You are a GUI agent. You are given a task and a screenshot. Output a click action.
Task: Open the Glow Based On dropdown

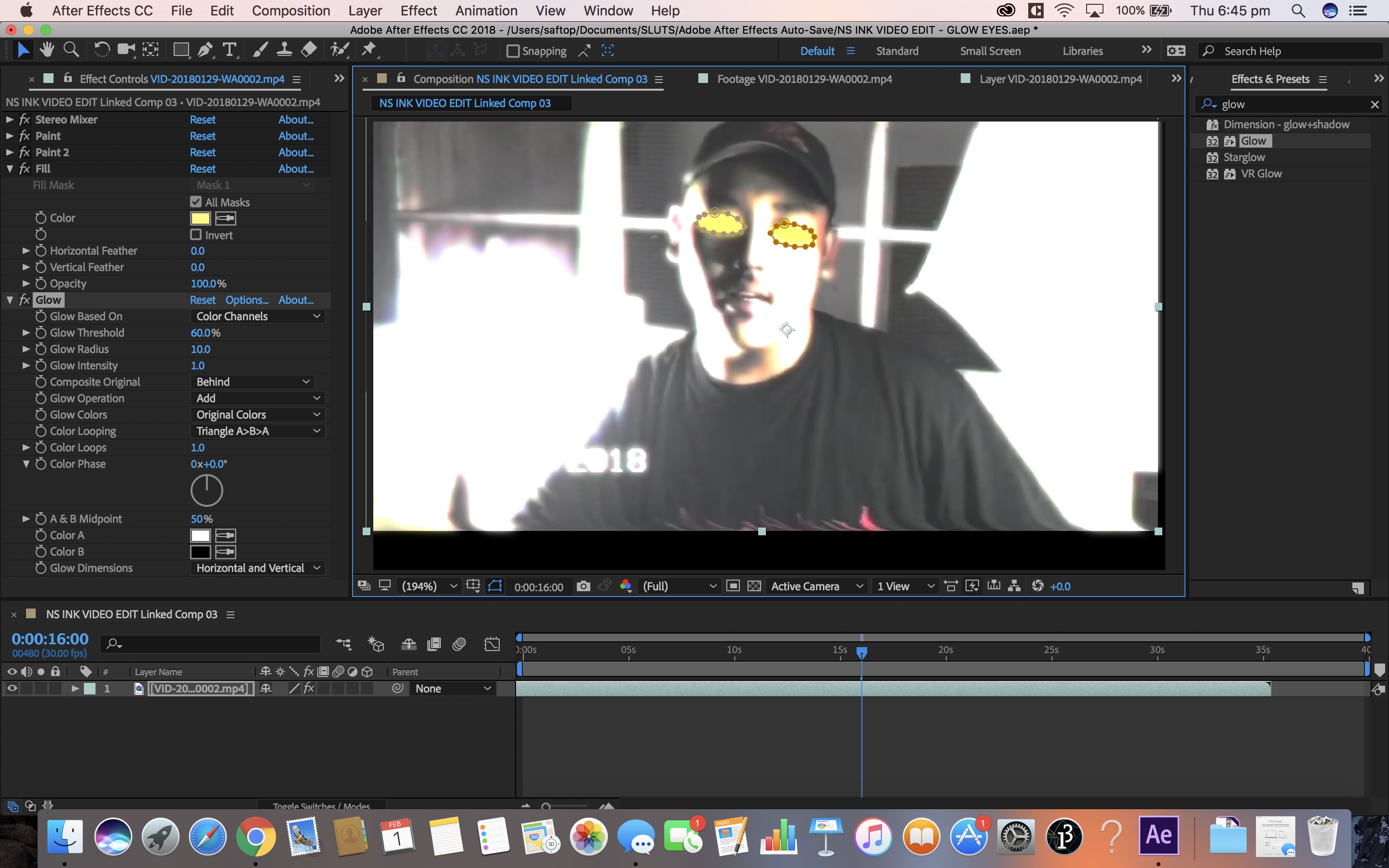coord(258,316)
